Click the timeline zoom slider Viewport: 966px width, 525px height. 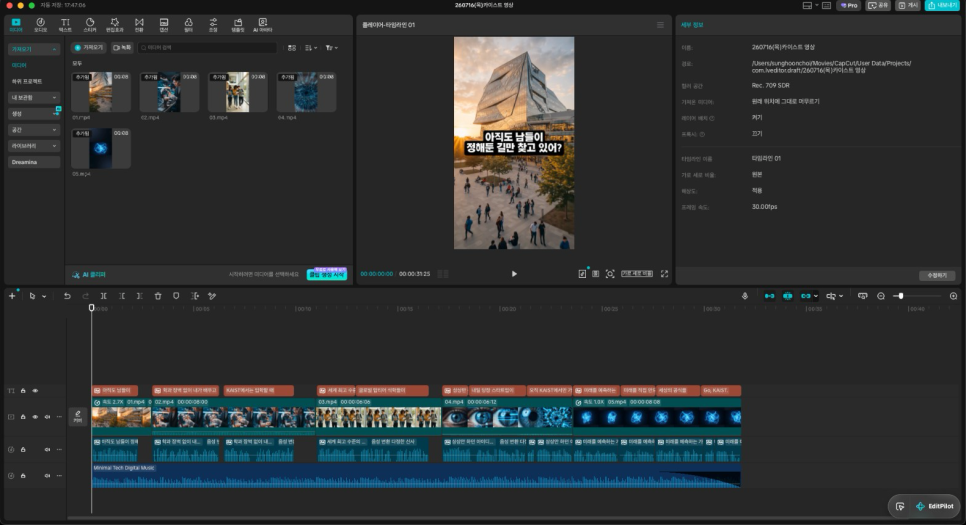click(x=918, y=296)
